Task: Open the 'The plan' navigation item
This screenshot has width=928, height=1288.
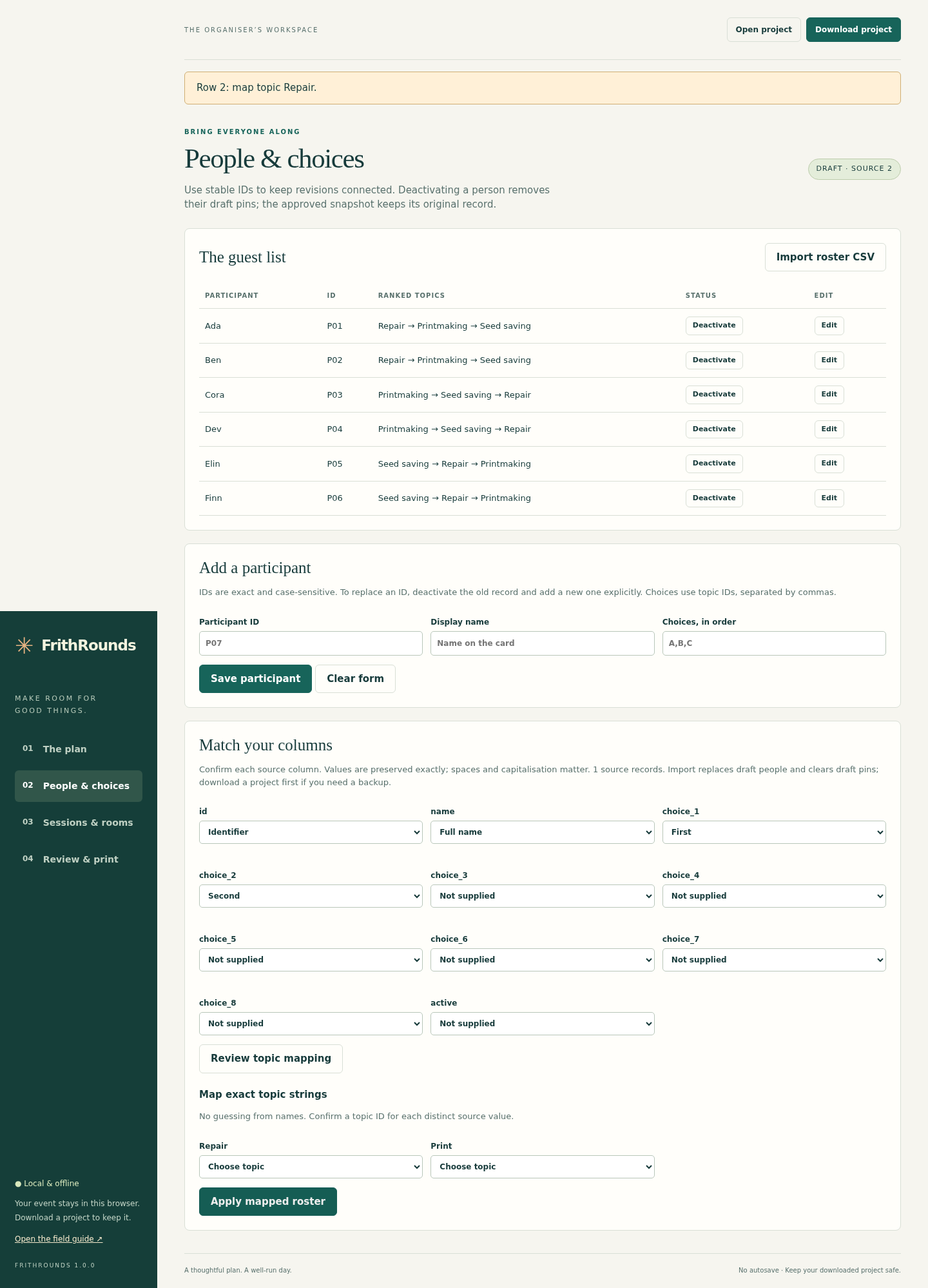Action: pyautogui.click(x=79, y=749)
